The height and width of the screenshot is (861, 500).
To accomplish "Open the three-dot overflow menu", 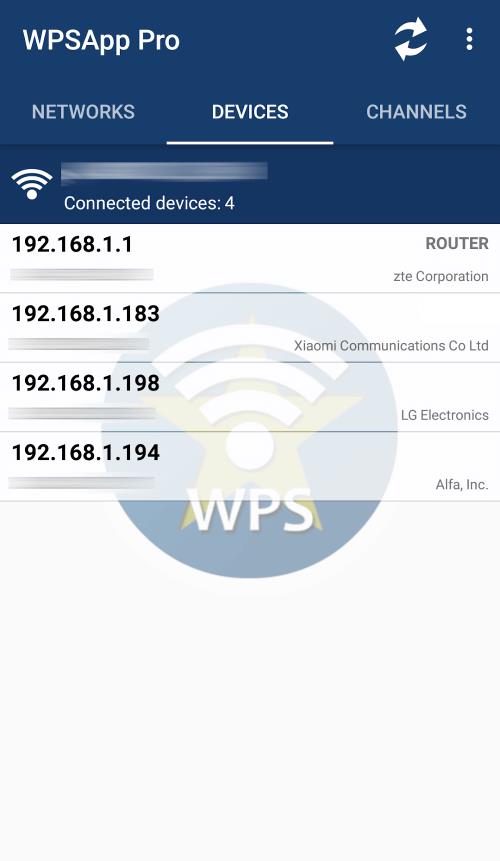I will click(x=469, y=40).
